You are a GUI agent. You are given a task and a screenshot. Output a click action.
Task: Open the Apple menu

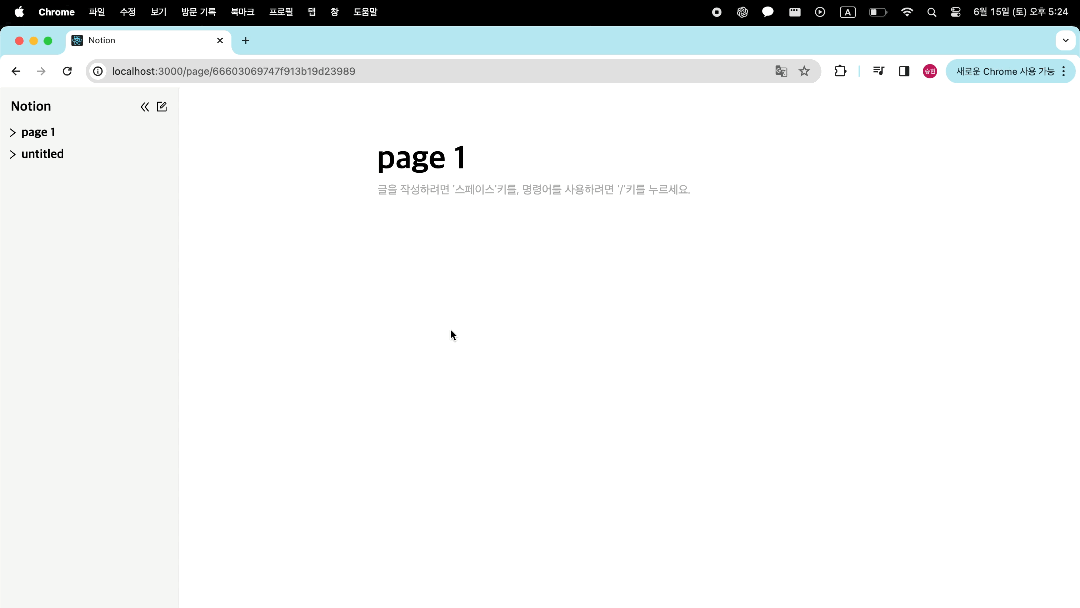19,12
